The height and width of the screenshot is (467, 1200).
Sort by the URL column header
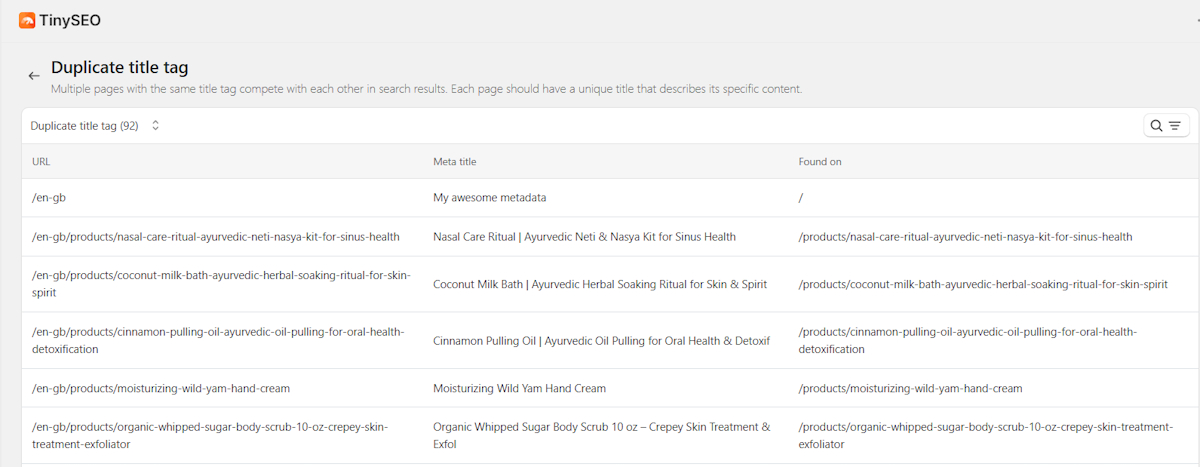click(41, 161)
